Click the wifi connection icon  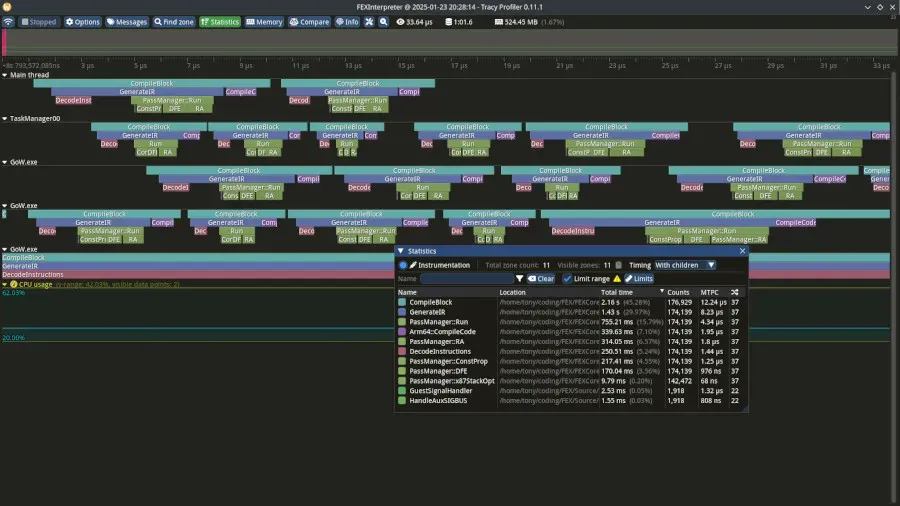point(8,22)
